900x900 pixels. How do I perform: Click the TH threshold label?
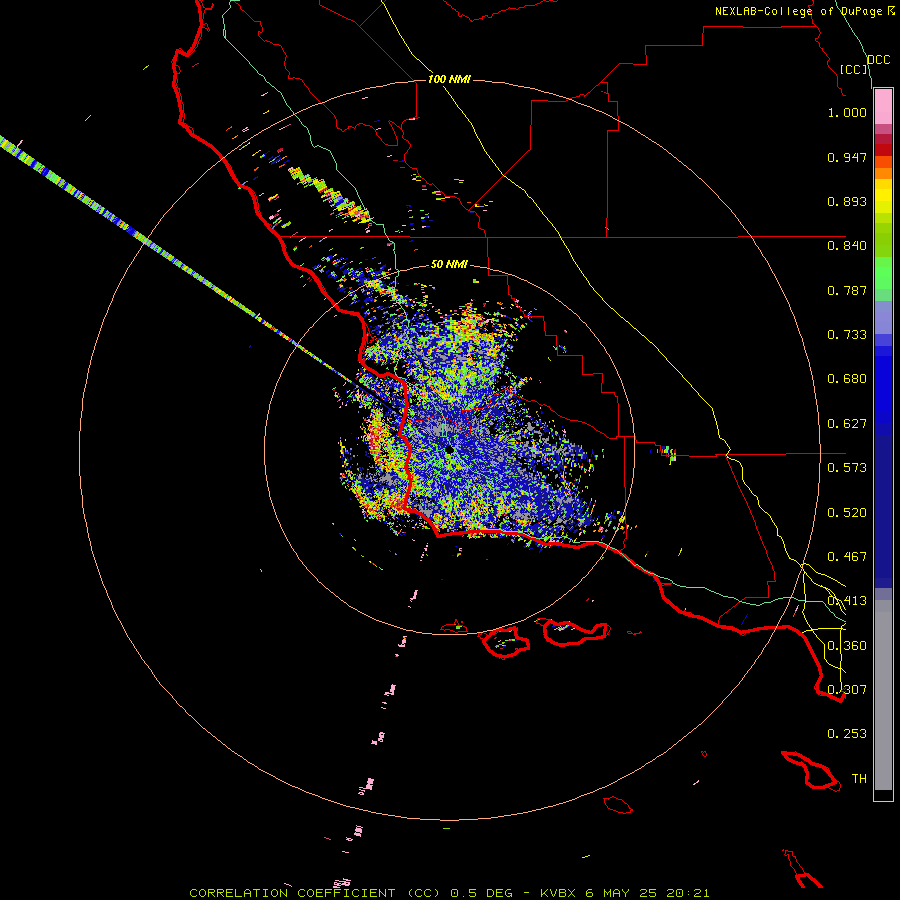click(859, 779)
